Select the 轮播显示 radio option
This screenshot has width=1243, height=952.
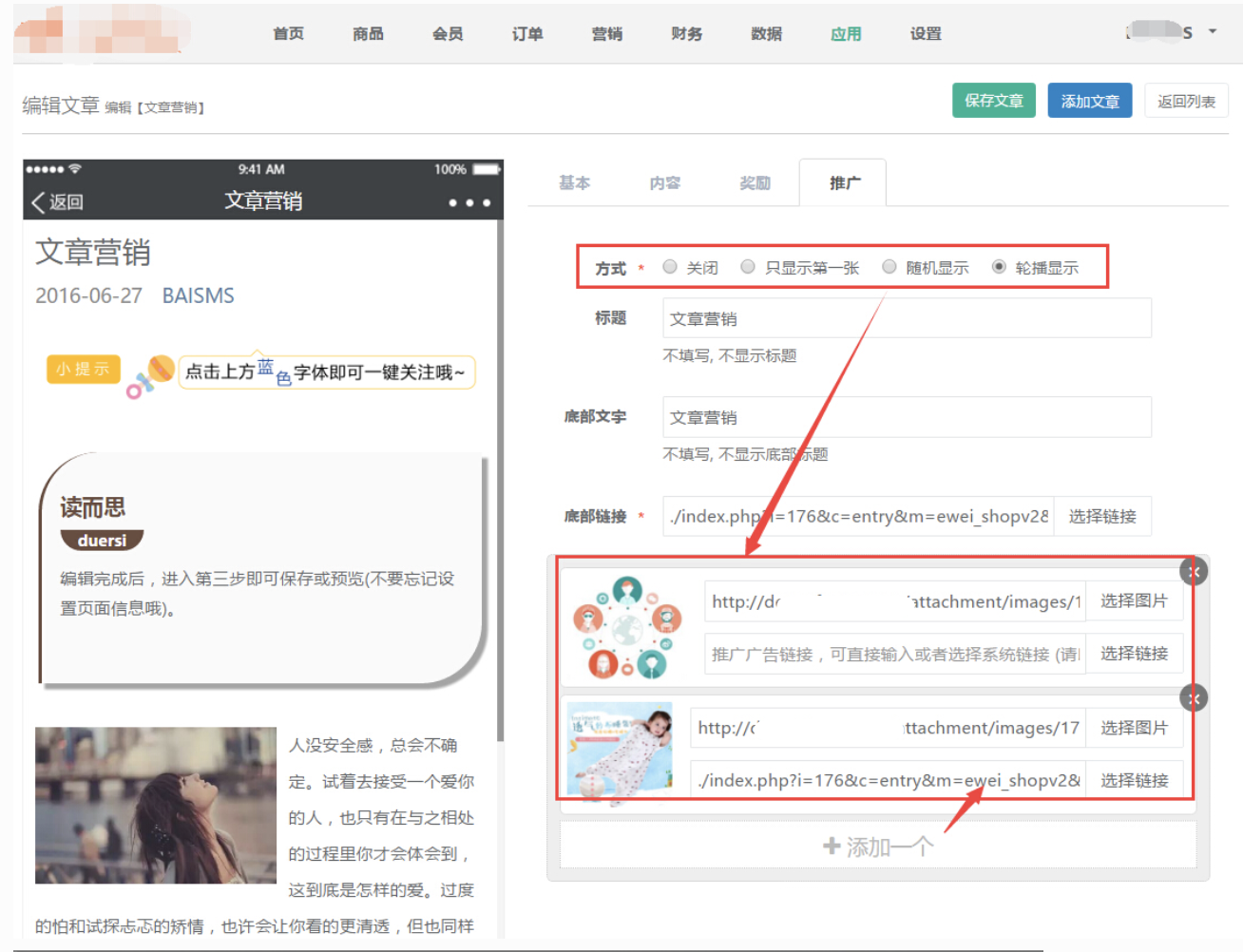tap(999, 267)
